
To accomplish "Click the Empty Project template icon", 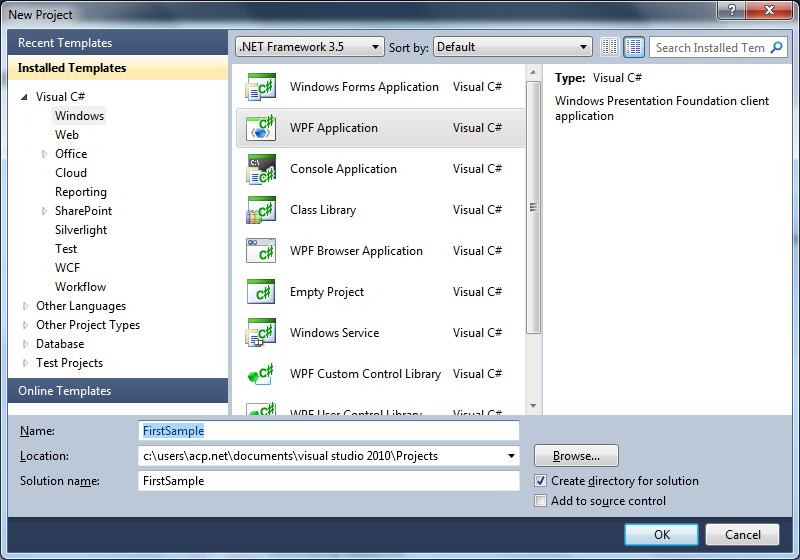I will 261,292.
